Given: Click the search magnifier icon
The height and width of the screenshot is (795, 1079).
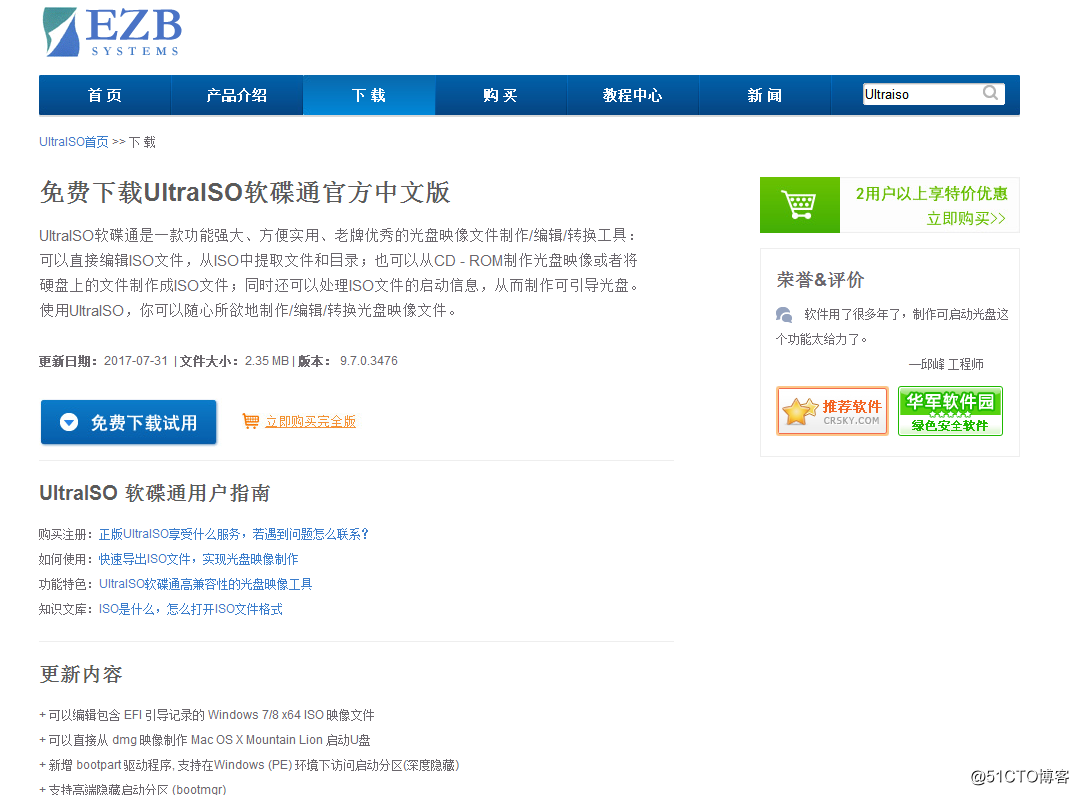Looking at the screenshot, I should point(990,93).
